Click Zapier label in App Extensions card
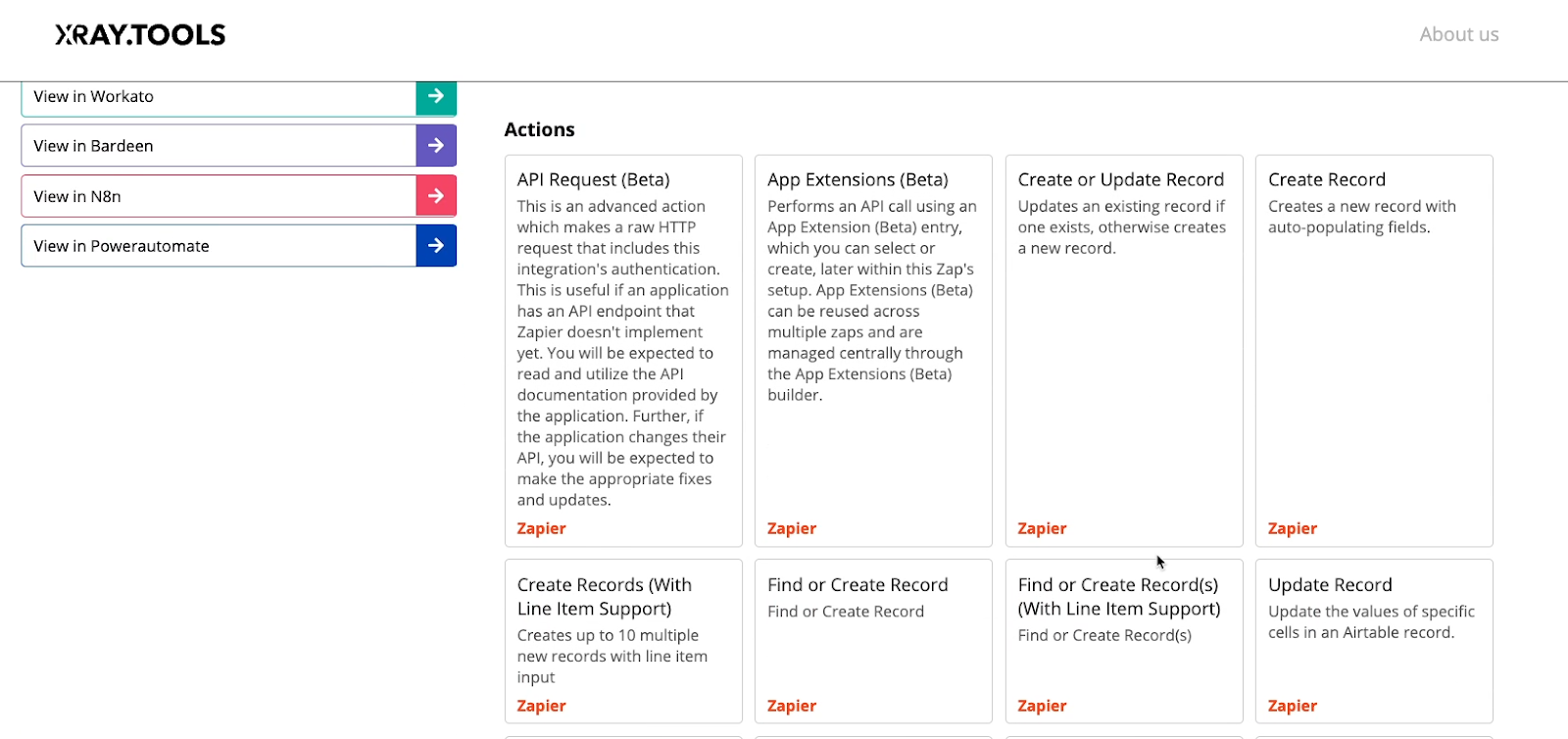This screenshot has height=739, width=1568. pyautogui.click(x=791, y=528)
